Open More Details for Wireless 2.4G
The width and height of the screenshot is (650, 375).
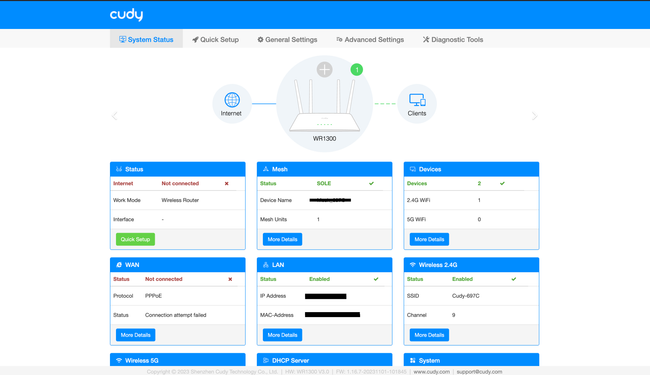coord(429,335)
